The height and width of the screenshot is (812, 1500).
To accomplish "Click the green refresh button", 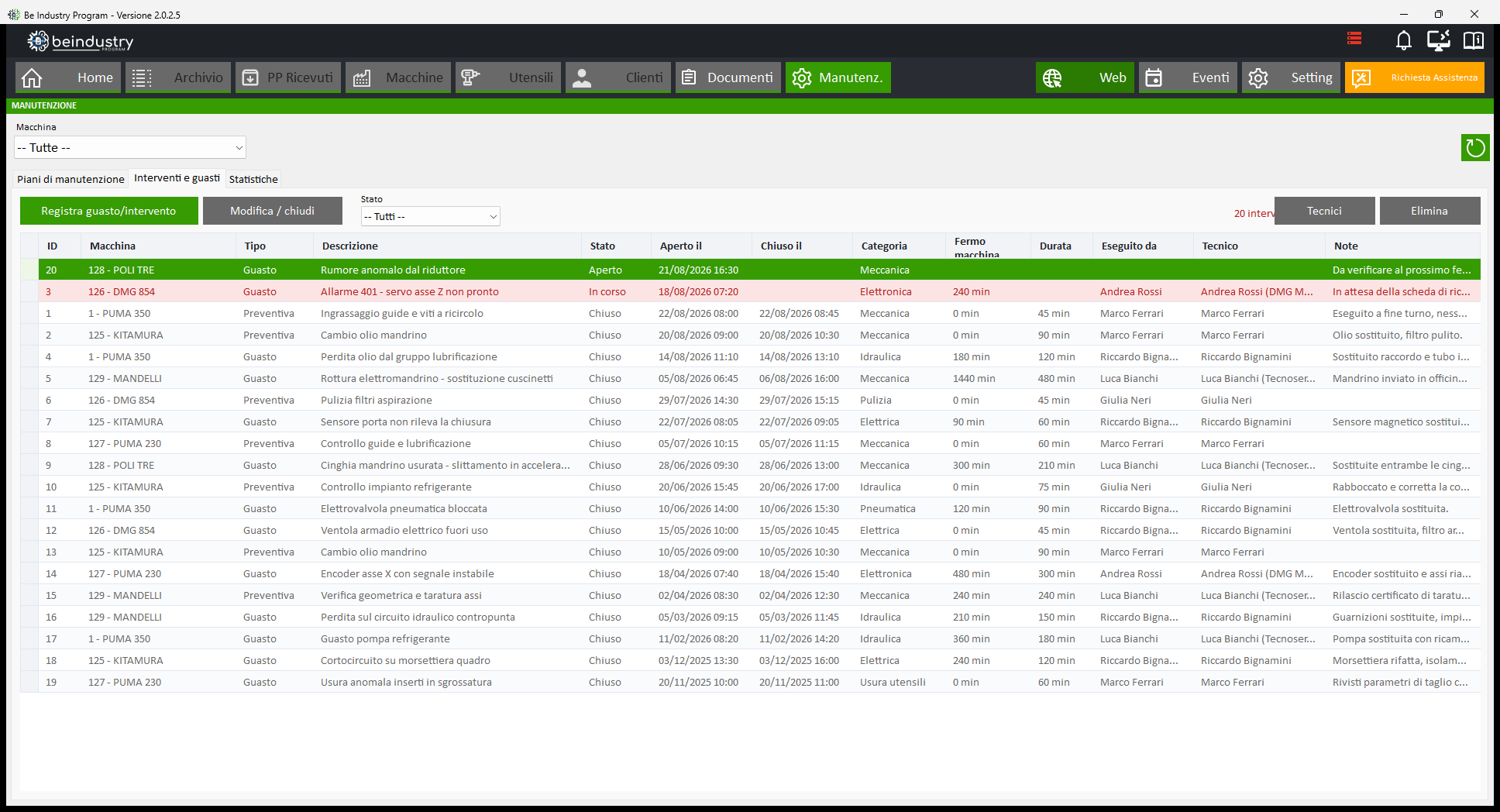I will click(x=1475, y=147).
